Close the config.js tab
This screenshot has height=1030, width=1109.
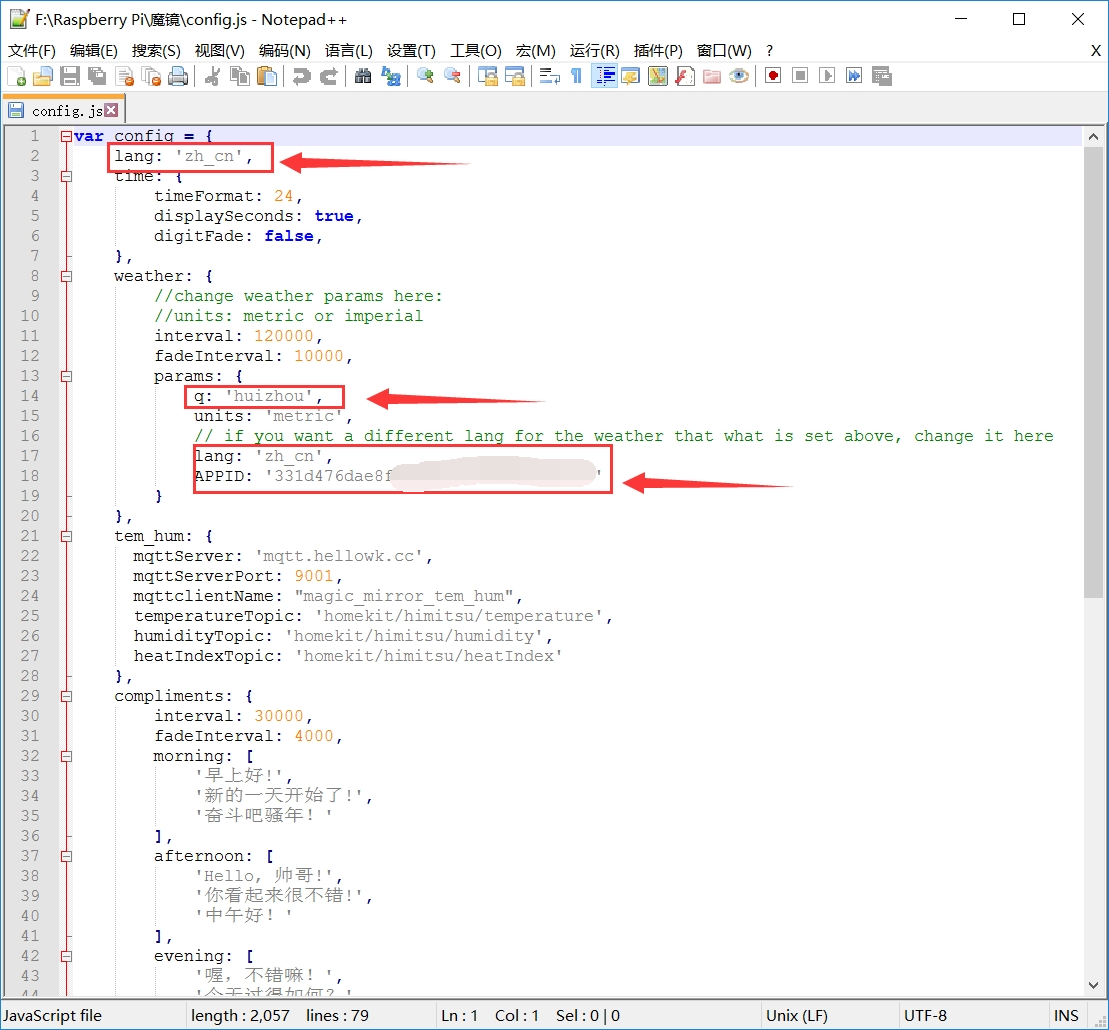tap(111, 110)
